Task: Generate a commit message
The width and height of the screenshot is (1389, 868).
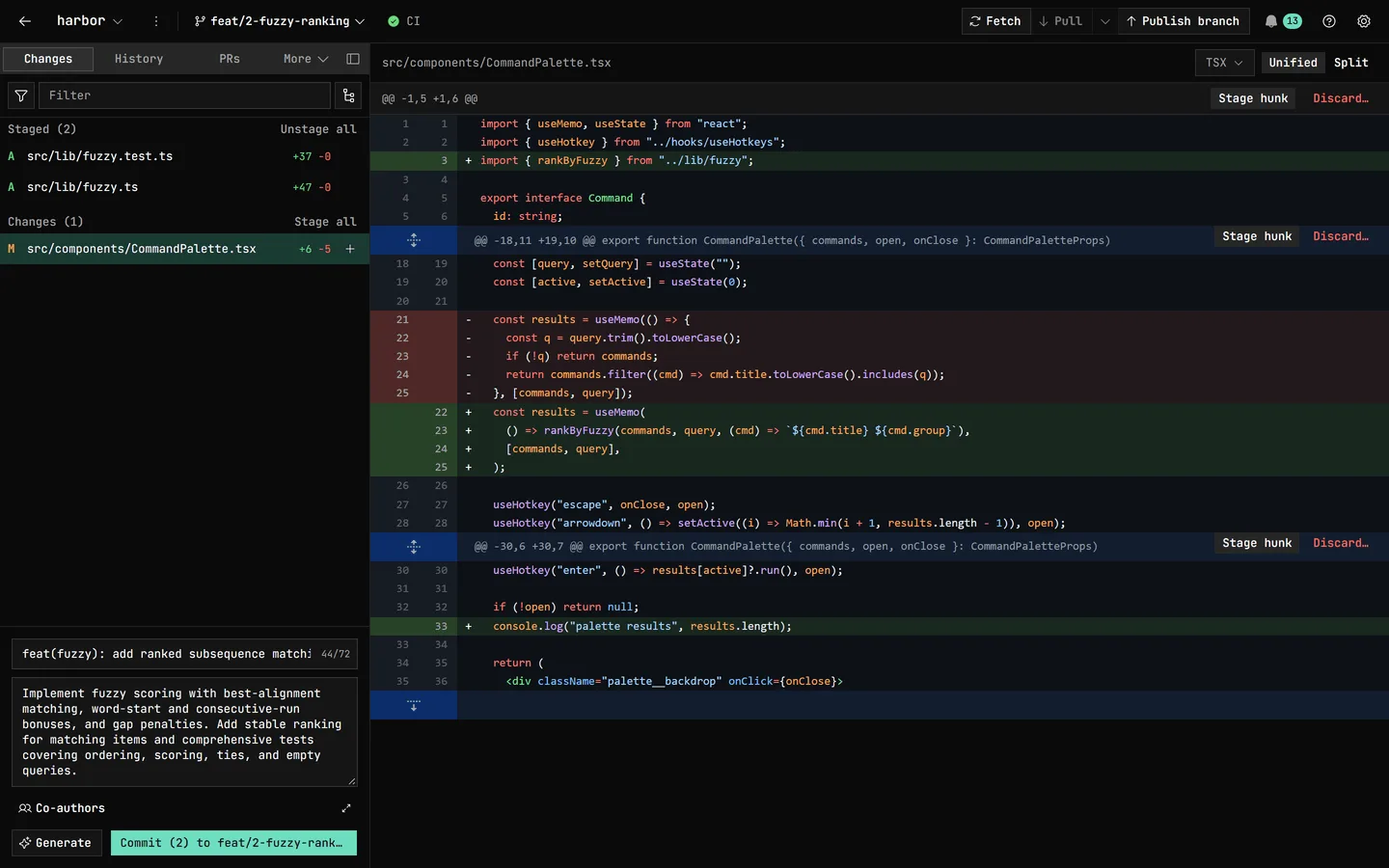Action: [x=56, y=843]
